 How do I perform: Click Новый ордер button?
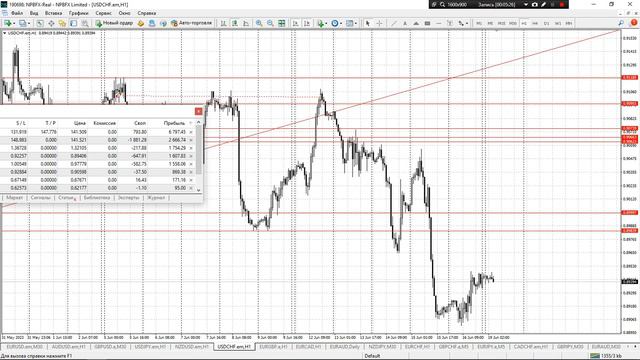click(114, 23)
